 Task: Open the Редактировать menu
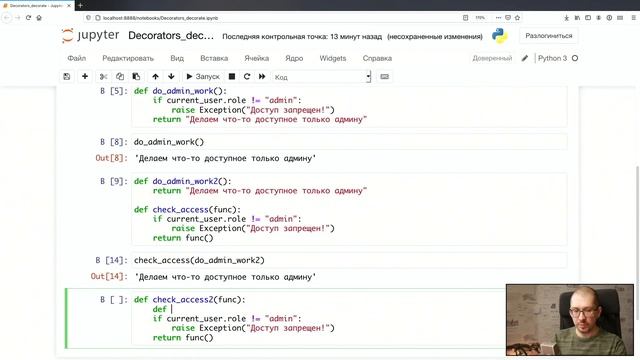click(128, 58)
